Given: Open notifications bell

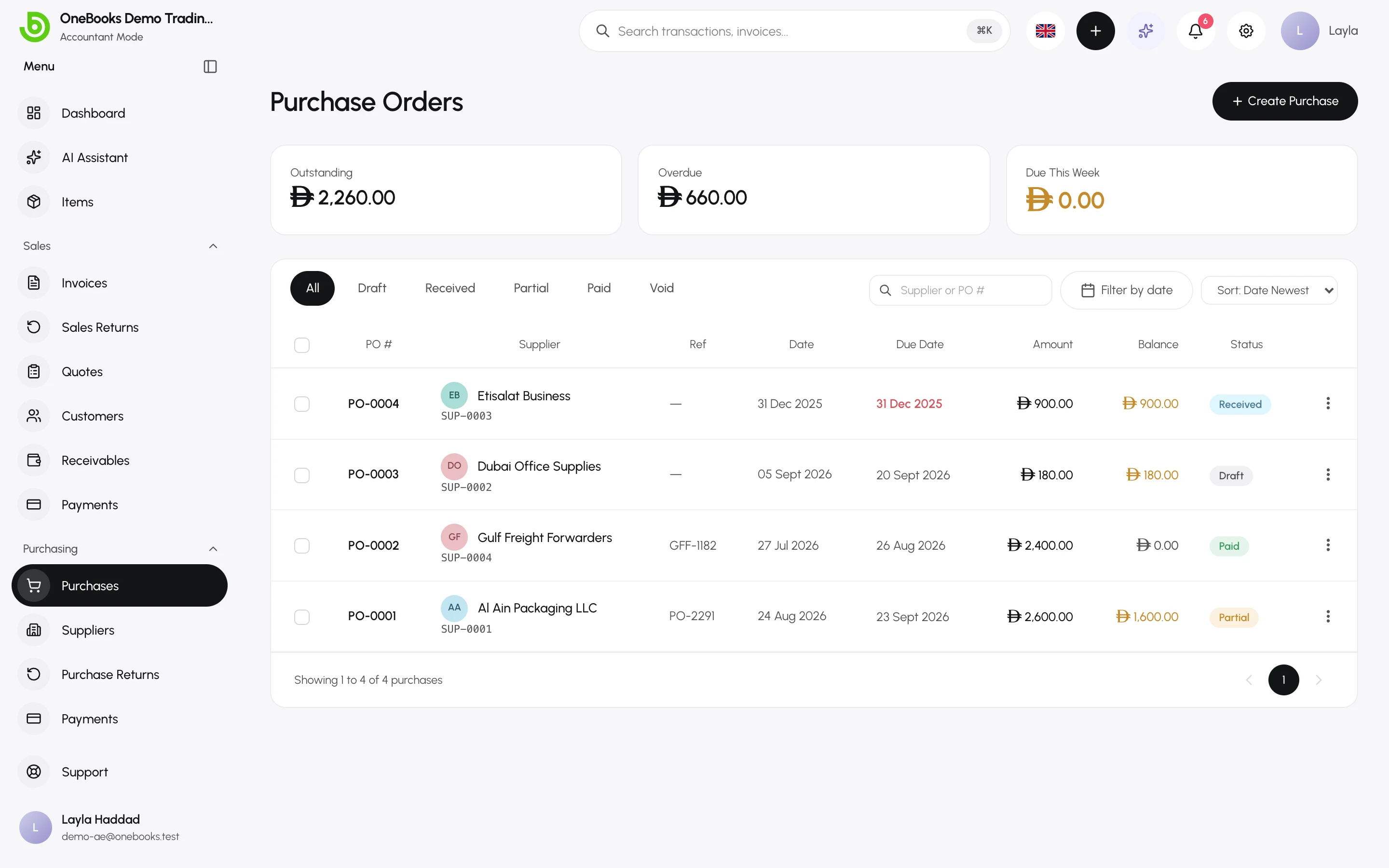Looking at the screenshot, I should (x=1196, y=31).
